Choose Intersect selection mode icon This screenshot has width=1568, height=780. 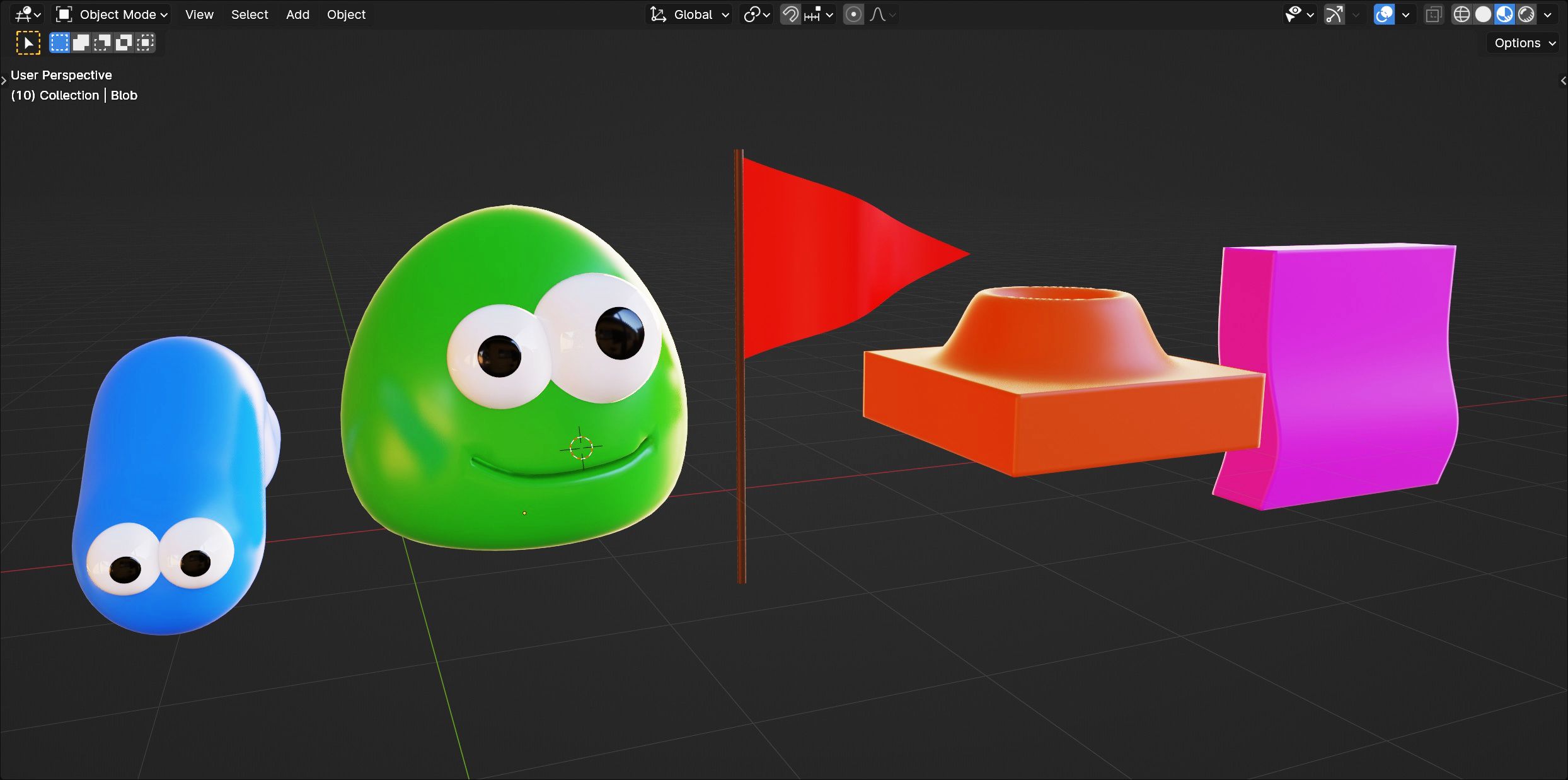tap(145, 43)
